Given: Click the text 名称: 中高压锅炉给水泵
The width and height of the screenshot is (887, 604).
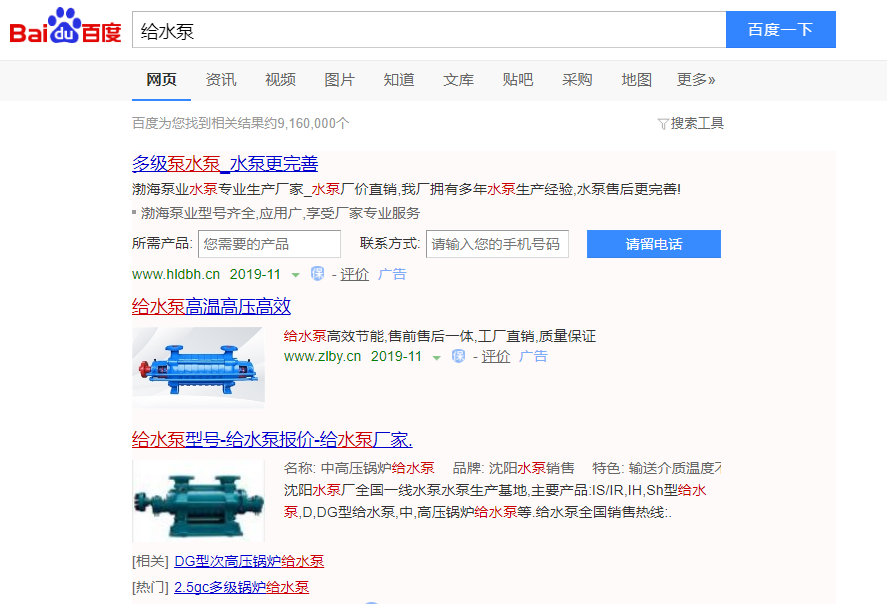Looking at the screenshot, I should 359,468.
